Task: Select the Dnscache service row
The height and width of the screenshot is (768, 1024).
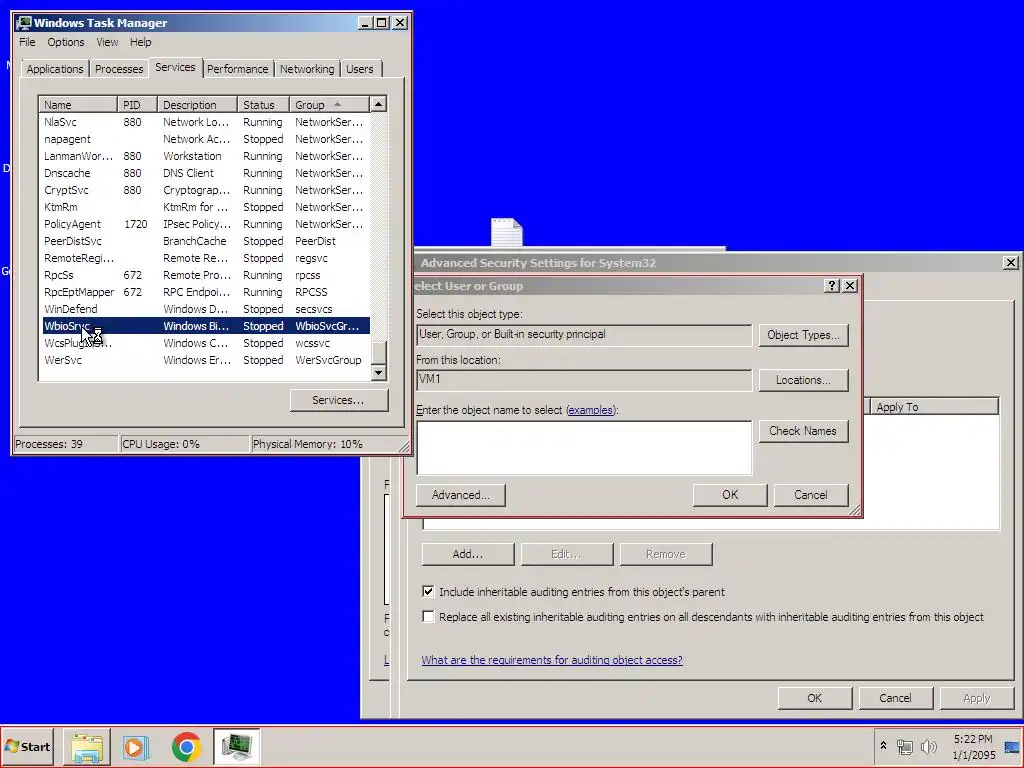Action: click(x=206, y=173)
